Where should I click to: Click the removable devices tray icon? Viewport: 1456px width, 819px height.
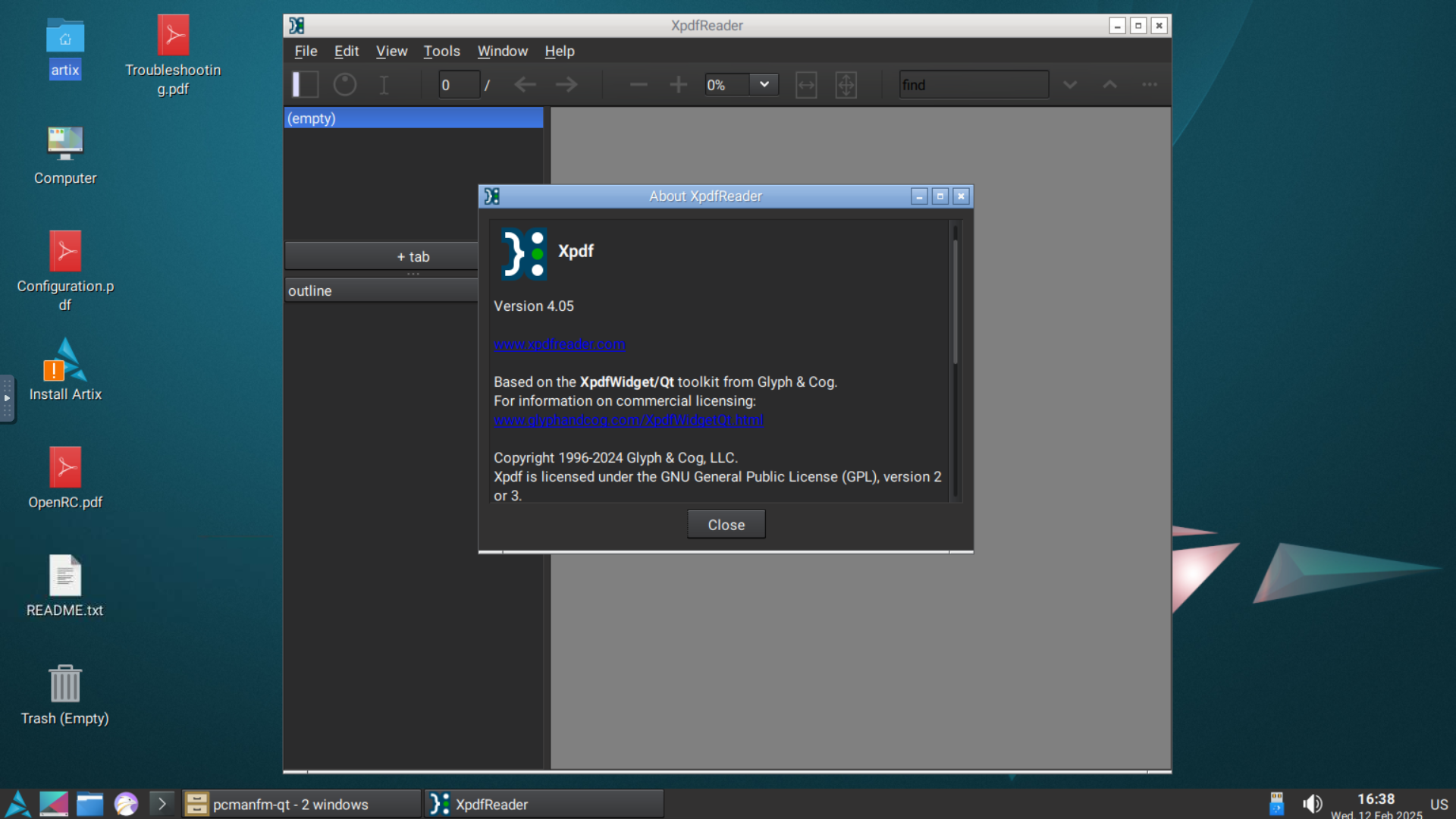pos(1276,804)
